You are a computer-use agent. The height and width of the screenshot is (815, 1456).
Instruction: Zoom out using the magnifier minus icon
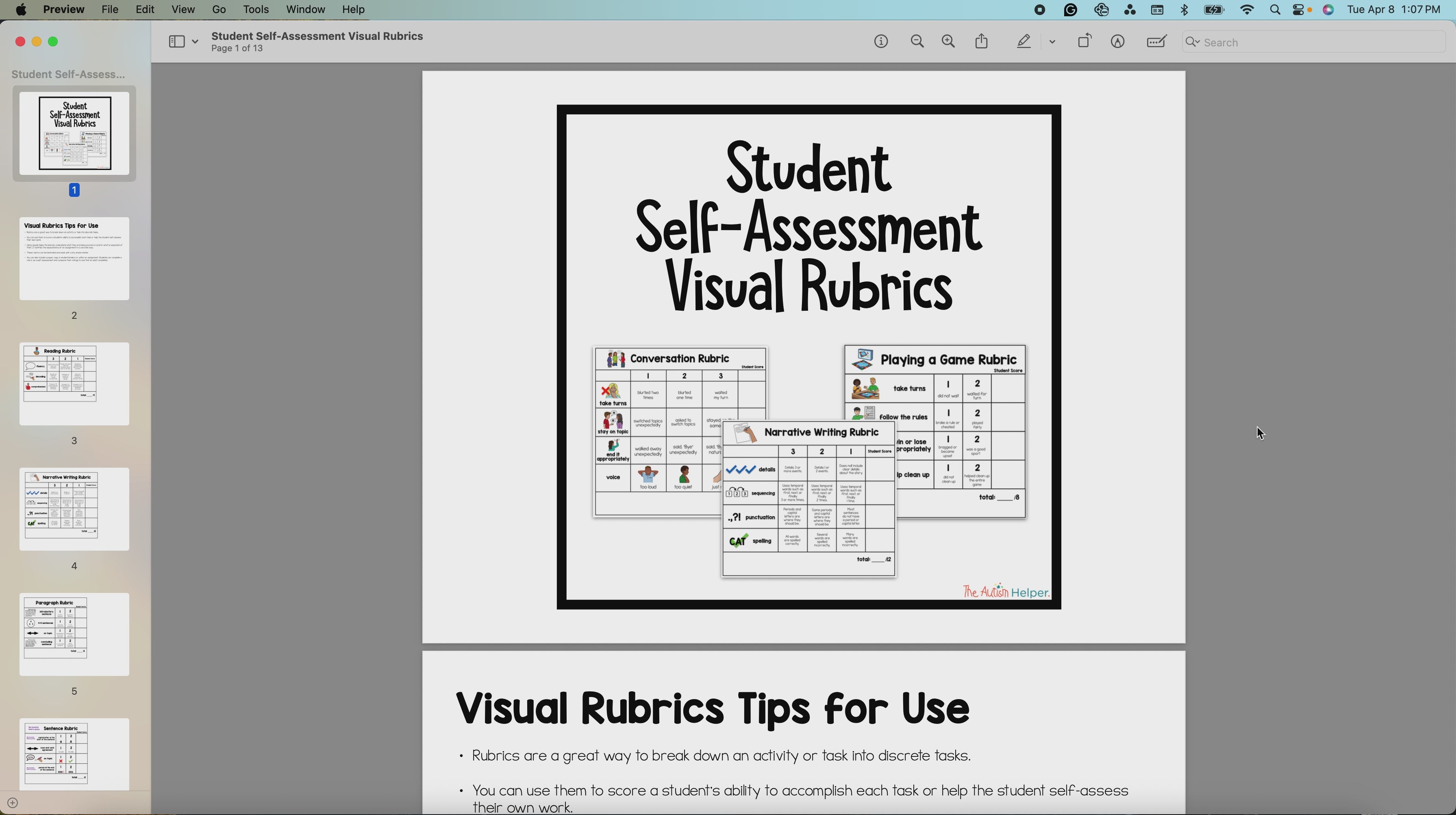click(917, 41)
